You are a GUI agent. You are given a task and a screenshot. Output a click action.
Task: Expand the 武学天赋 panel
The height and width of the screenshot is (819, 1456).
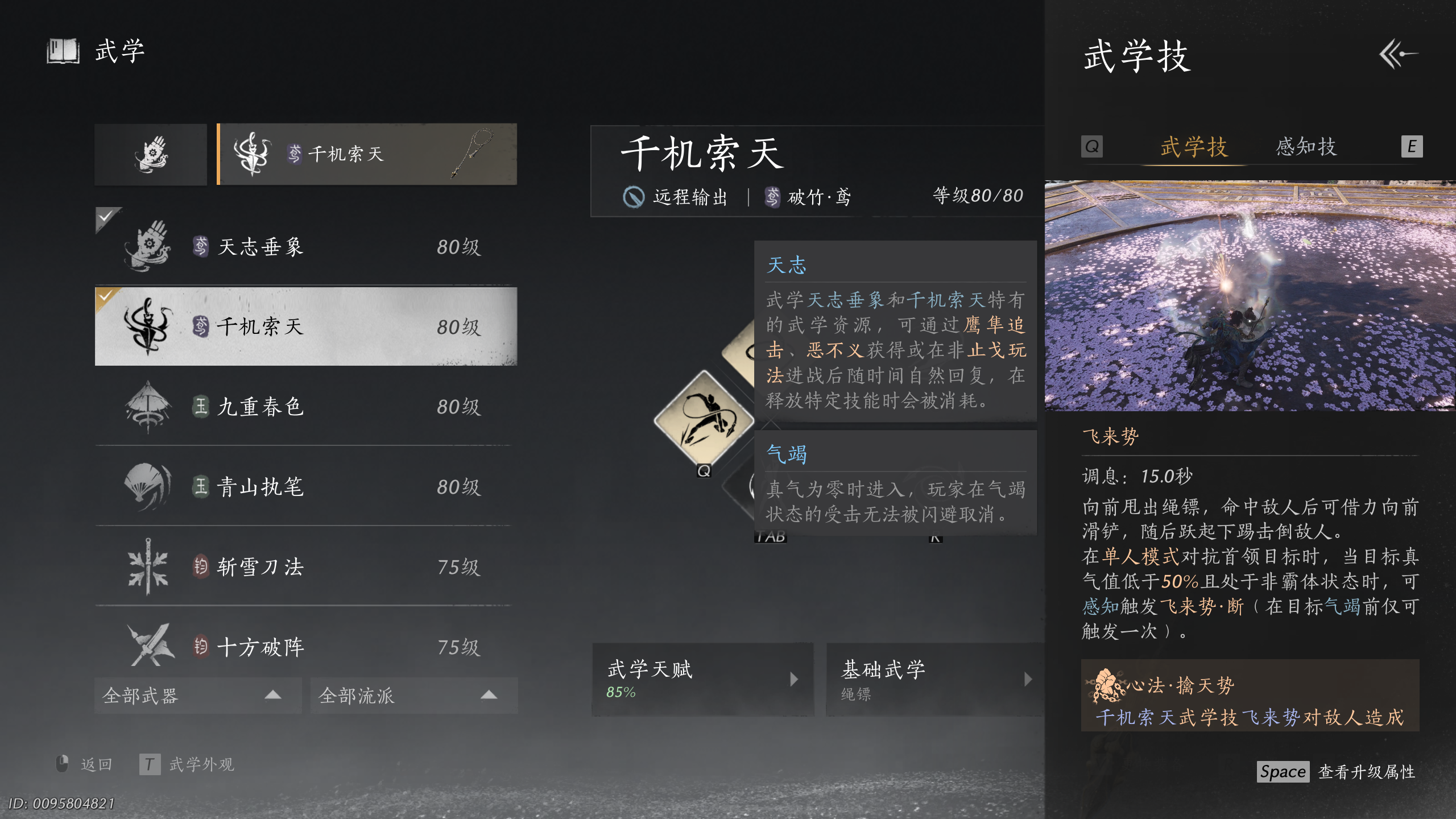point(703,679)
